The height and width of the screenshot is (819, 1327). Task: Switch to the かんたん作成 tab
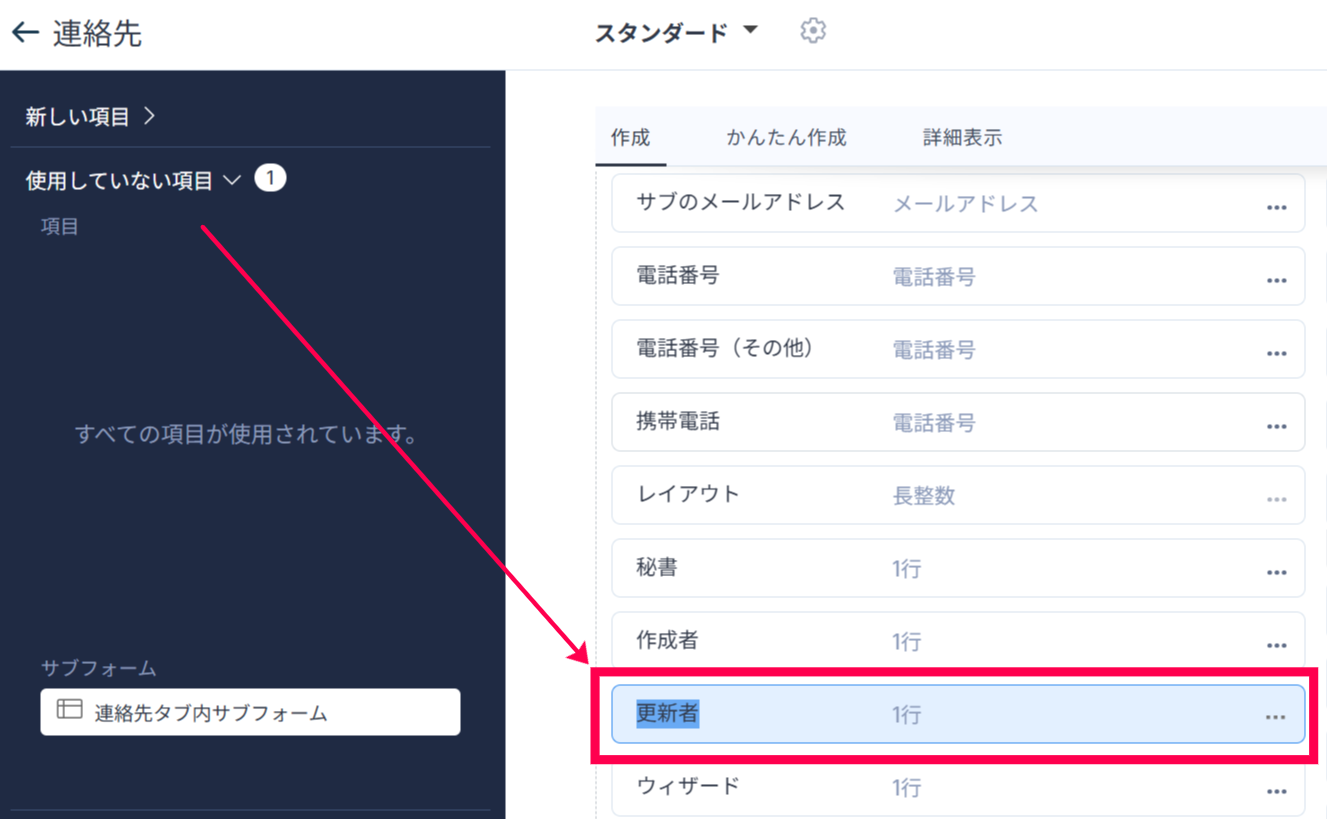click(x=786, y=138)
